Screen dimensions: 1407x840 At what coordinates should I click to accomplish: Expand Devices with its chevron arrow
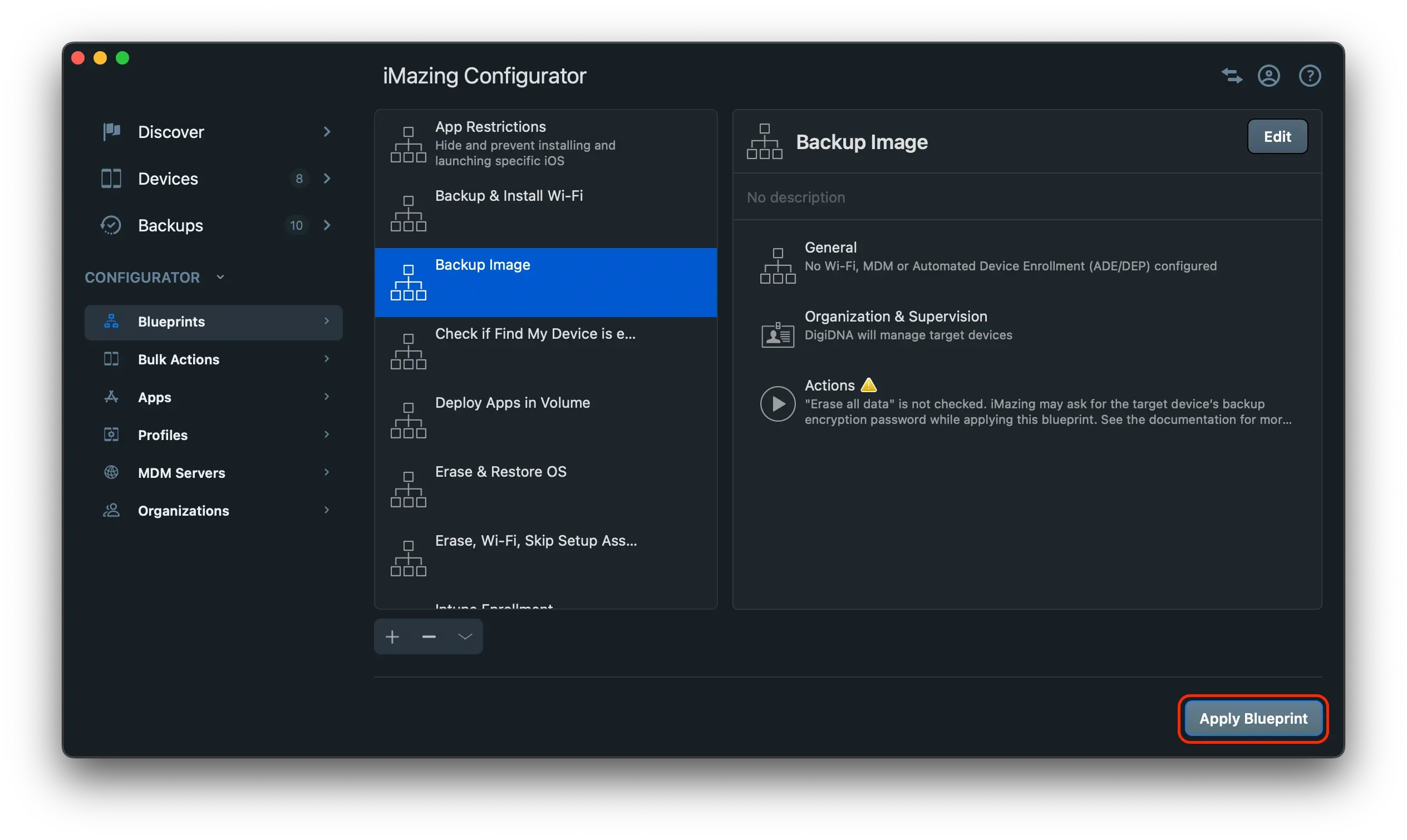click(x=327, y=179)
